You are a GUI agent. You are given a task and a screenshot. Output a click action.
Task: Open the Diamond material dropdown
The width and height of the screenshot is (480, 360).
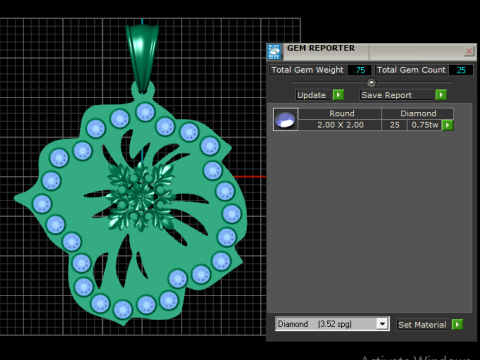click(x=382, y=324)
